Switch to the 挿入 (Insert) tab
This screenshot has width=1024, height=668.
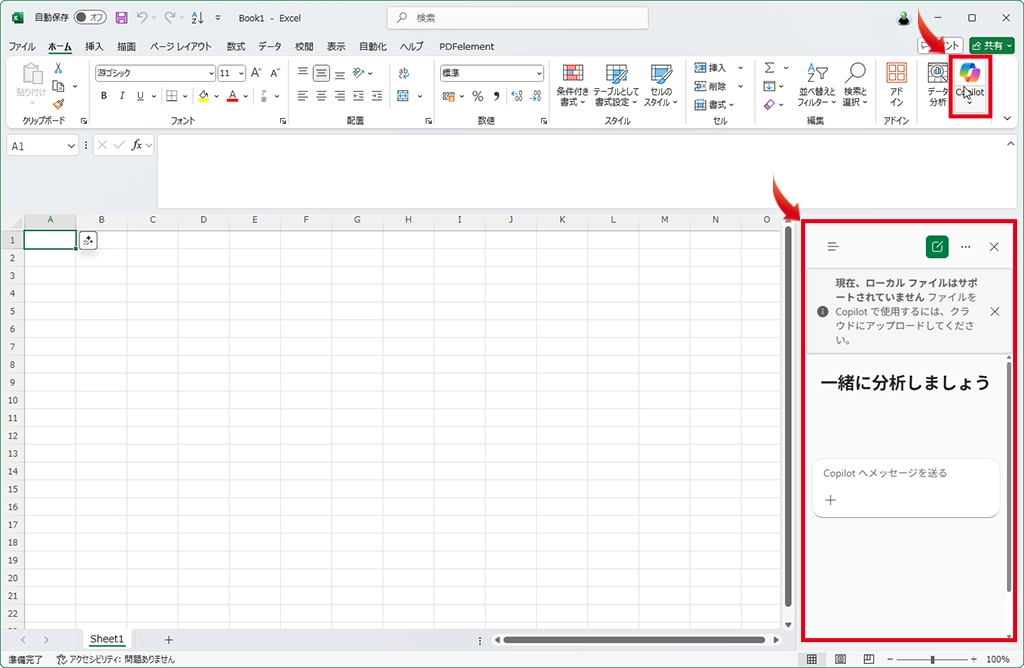click(x=94, y=46)
